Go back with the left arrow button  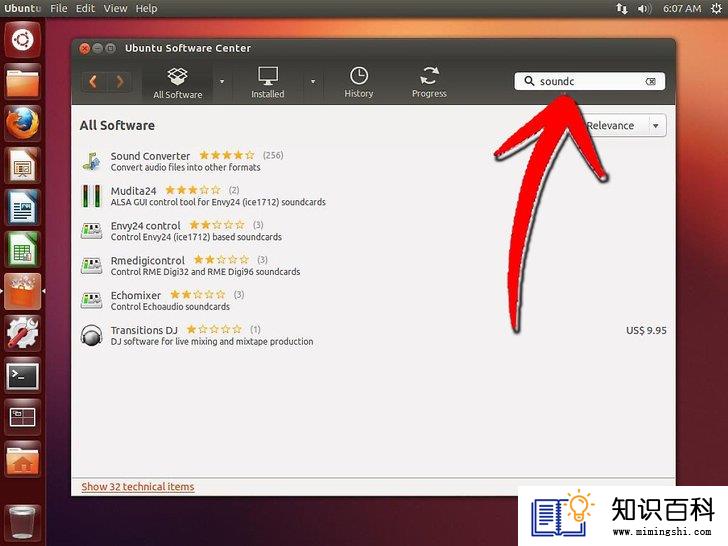tap(94, 82)
